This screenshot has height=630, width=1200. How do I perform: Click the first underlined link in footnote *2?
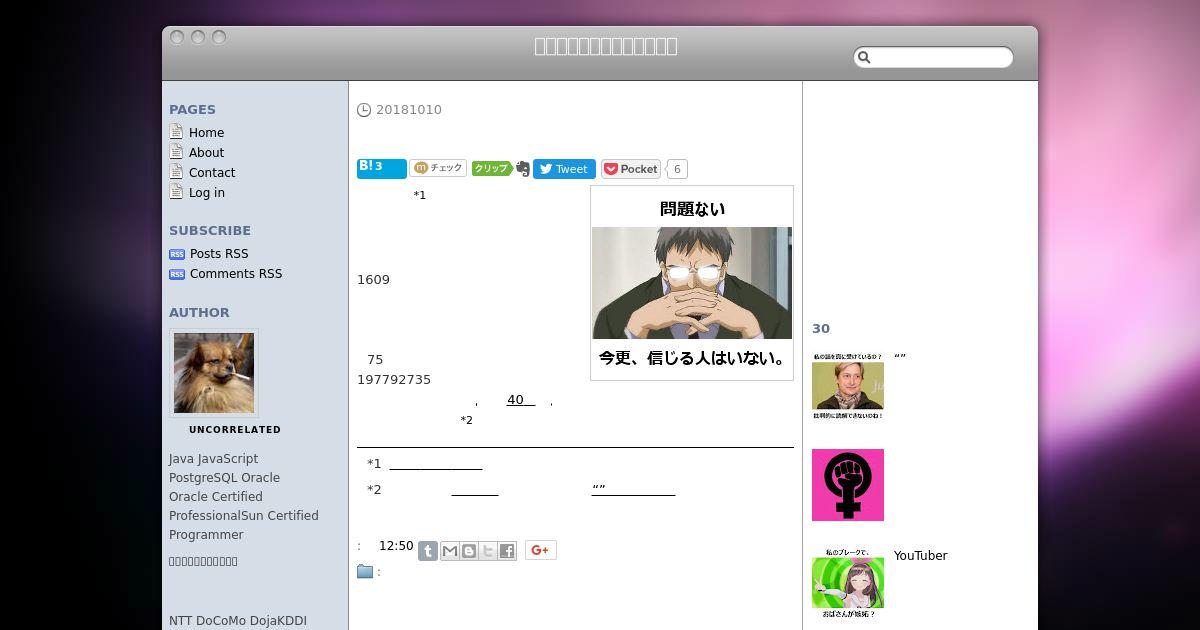pyautogui.click(x=475, y=489)
